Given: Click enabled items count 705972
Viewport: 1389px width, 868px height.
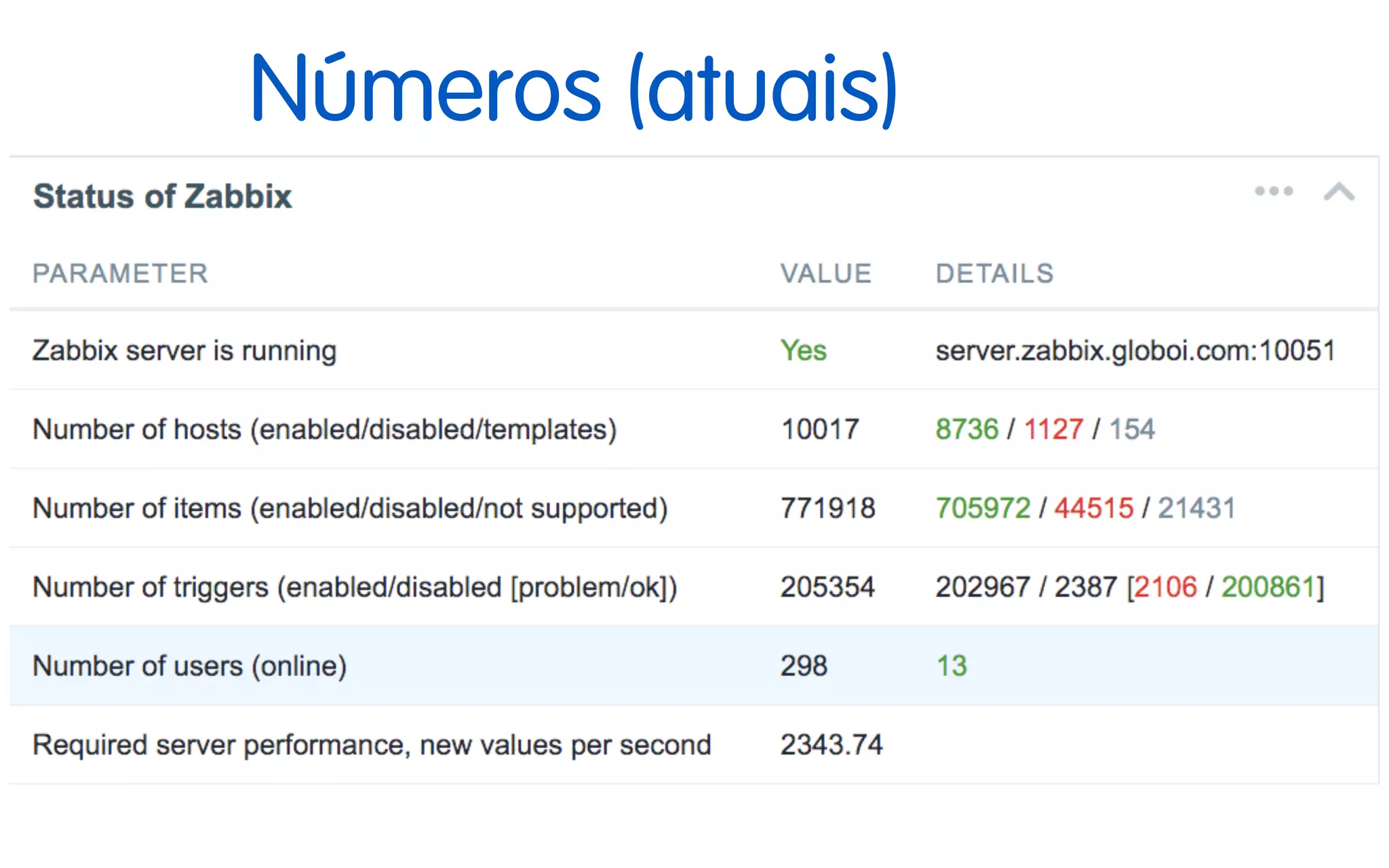Looking at the screenshot, I should pos(983,508).
